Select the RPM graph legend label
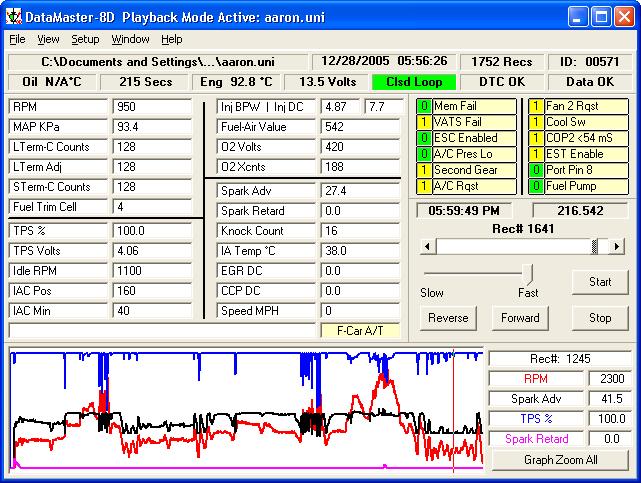Image resolution: width=641 pixels, height=483 pixels. [x=536, y=379]
